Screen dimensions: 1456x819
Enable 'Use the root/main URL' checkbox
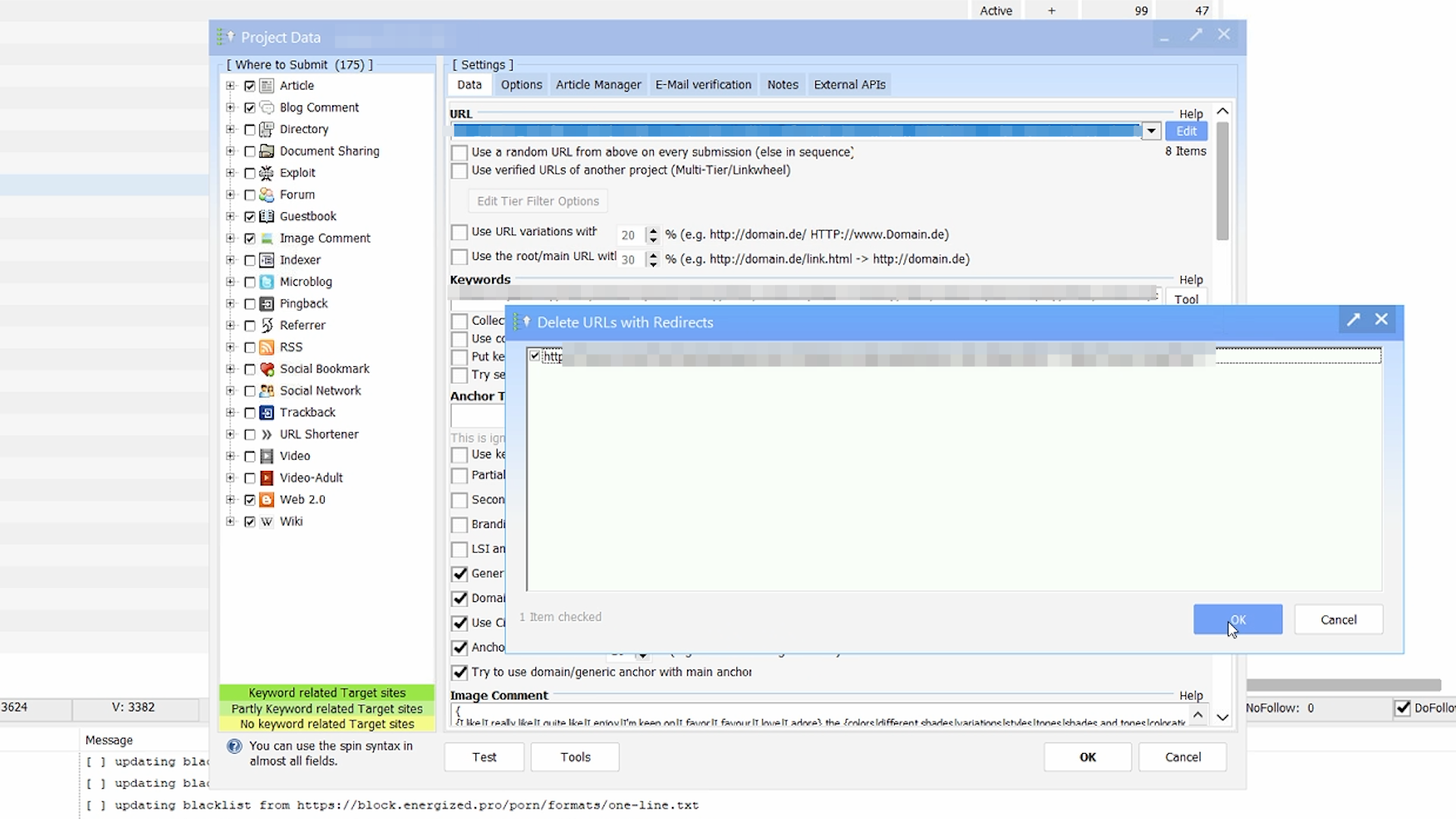tap(459, 257)
